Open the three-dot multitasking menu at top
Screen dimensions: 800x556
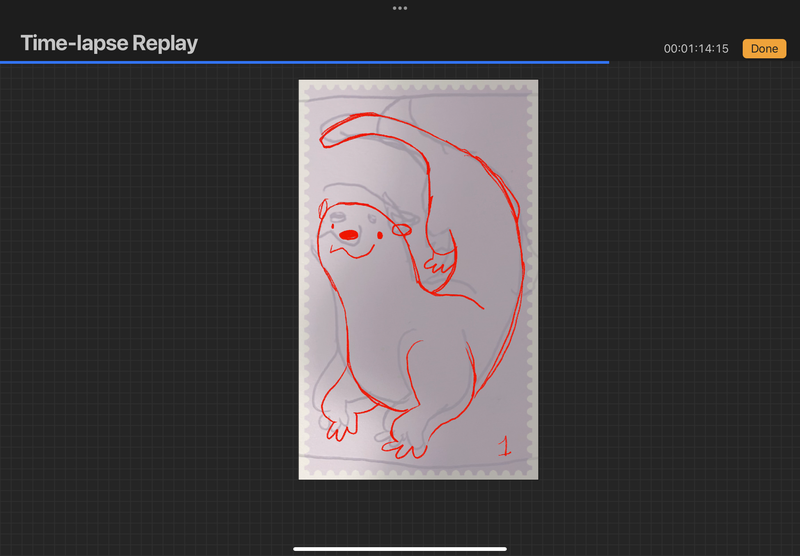(400, 8)
